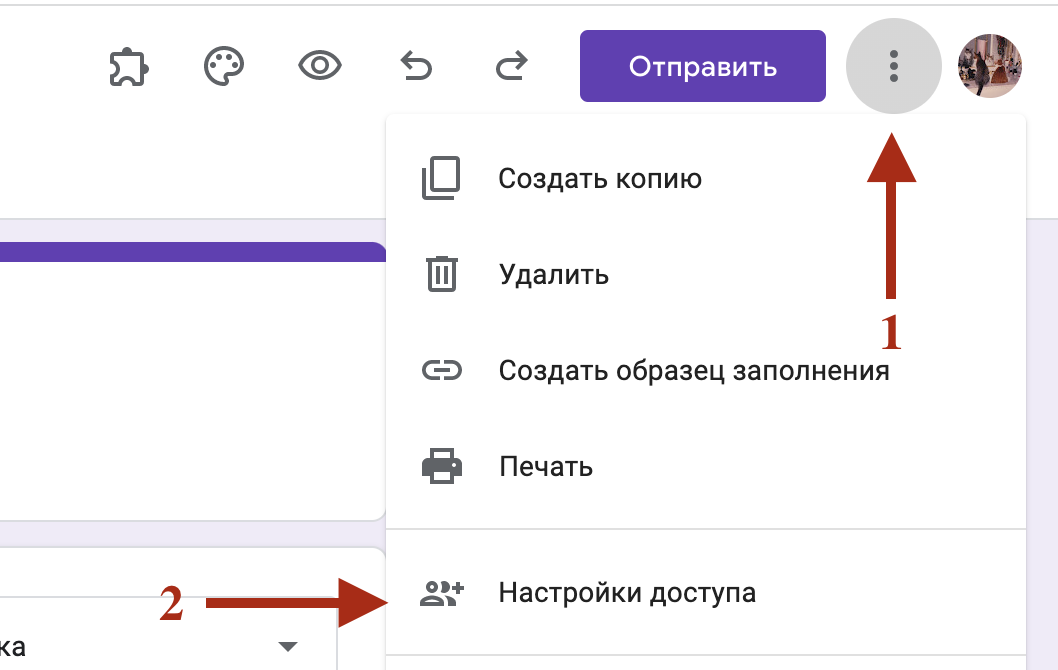Choose the Печать menu option
Viewport: 1058px width, 670px height.
[545, 467]
